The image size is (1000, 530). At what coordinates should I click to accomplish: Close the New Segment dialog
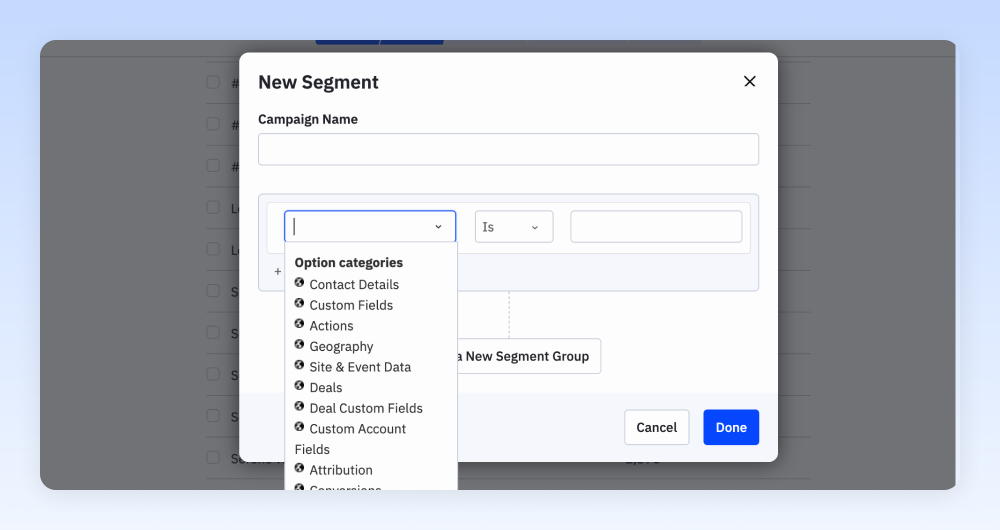[x=749, y=81]
